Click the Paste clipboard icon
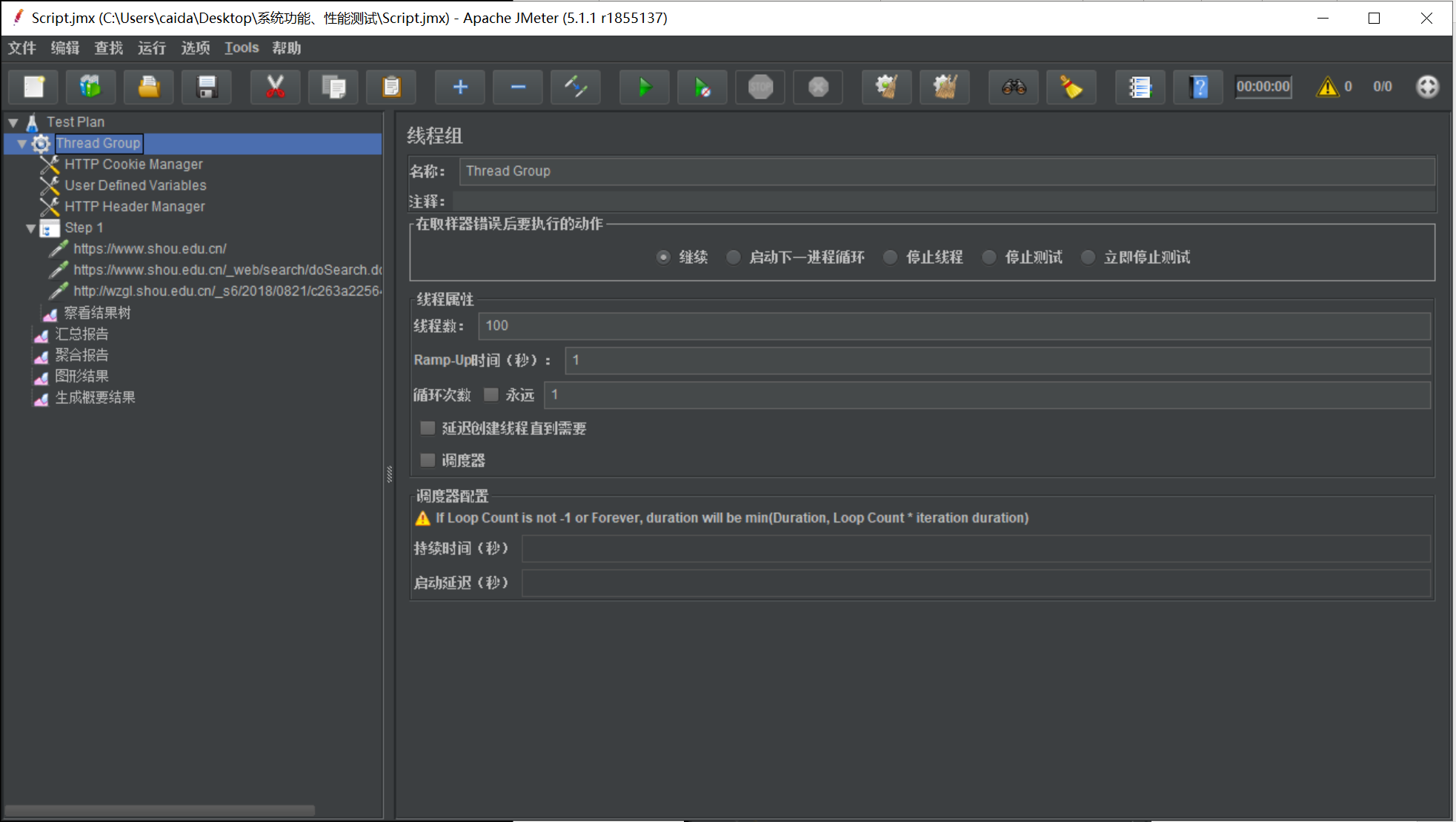 391,87
